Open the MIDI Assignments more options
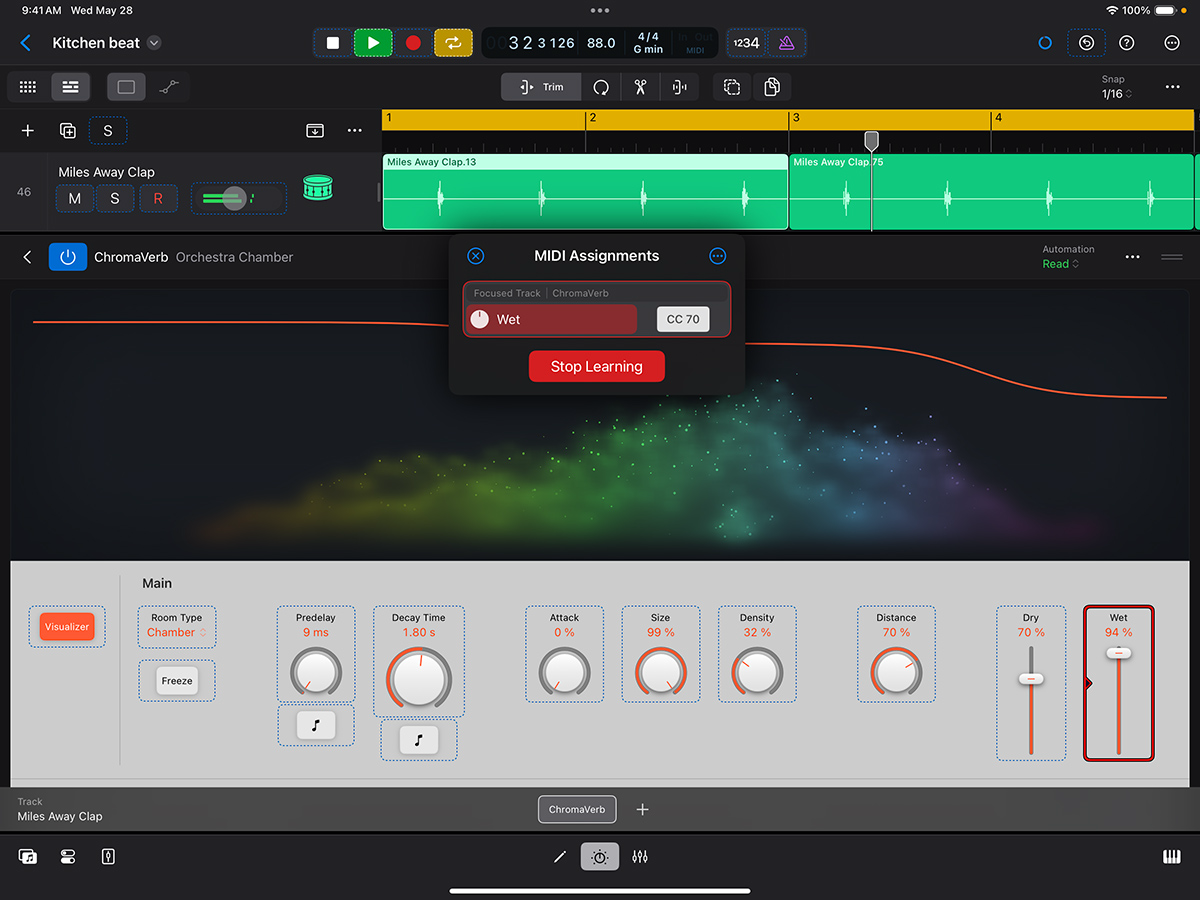 [x=717, y=256]
